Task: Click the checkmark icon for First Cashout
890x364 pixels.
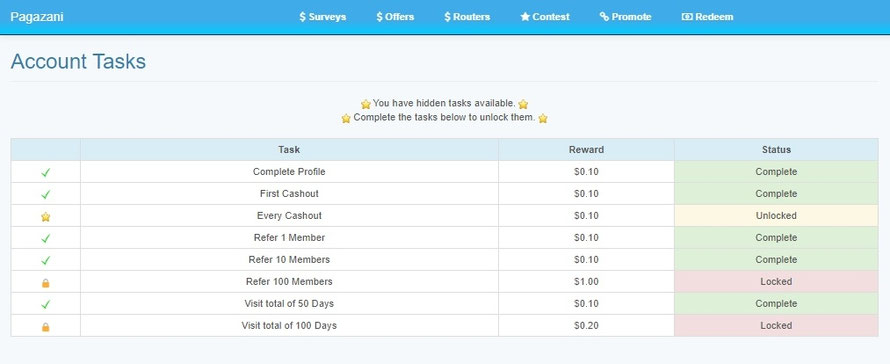Action: point(45,194)
